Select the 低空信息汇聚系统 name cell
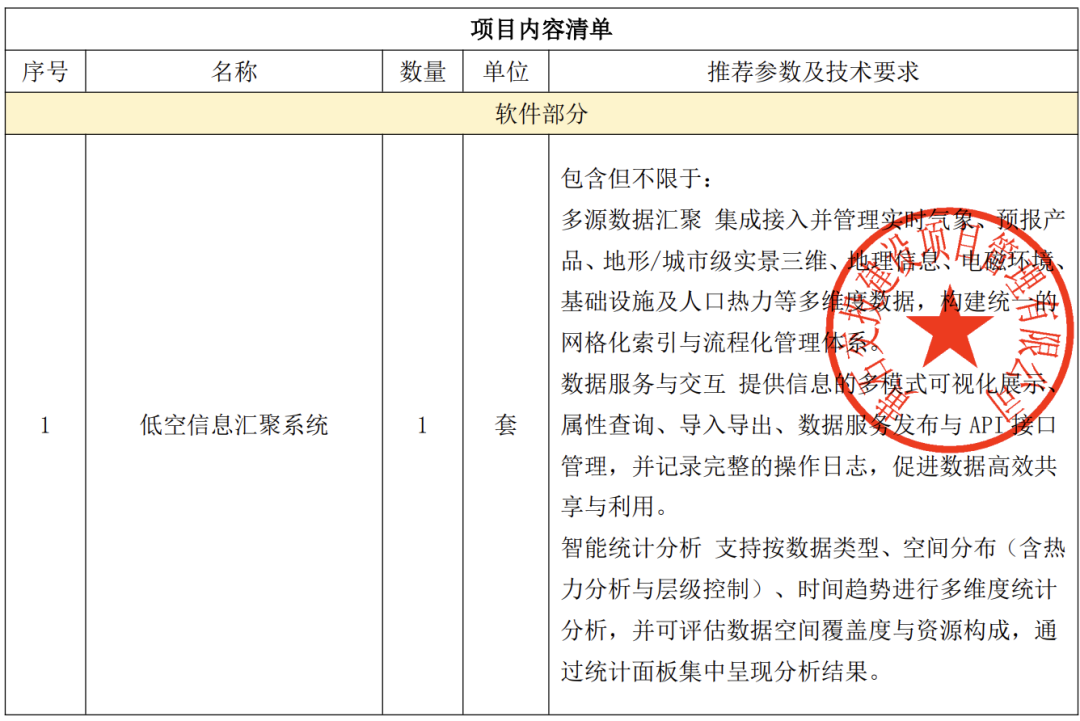Screen dimensions: 1080x721 pyautogui.click(x=236, y=426)
